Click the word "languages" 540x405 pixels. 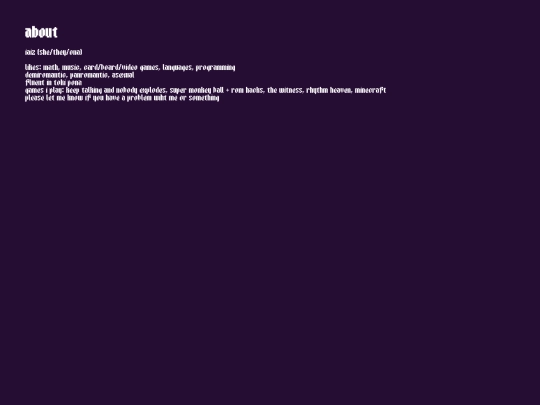[178, 68]
